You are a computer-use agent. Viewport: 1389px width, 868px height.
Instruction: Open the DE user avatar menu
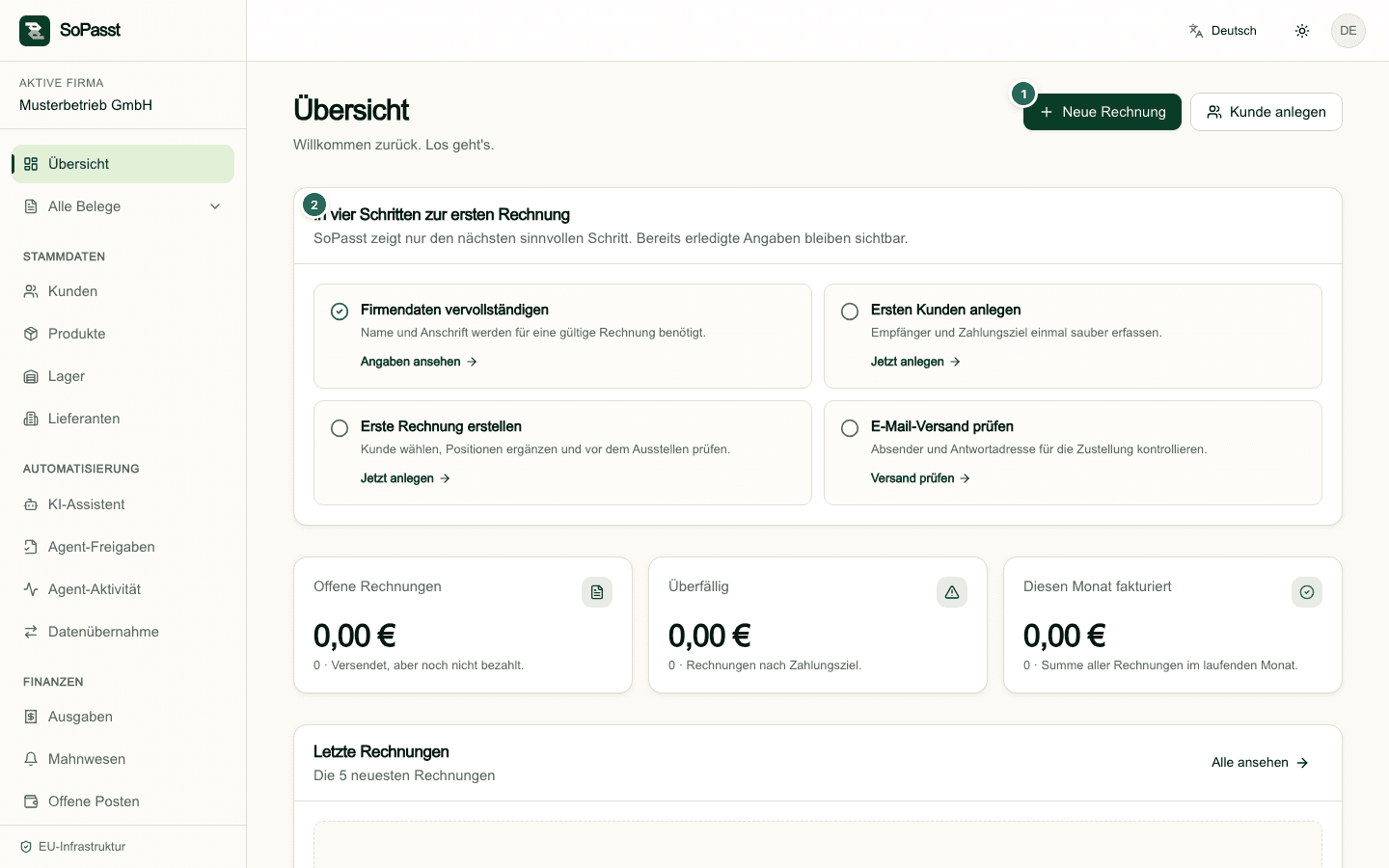coord(1348,31)
